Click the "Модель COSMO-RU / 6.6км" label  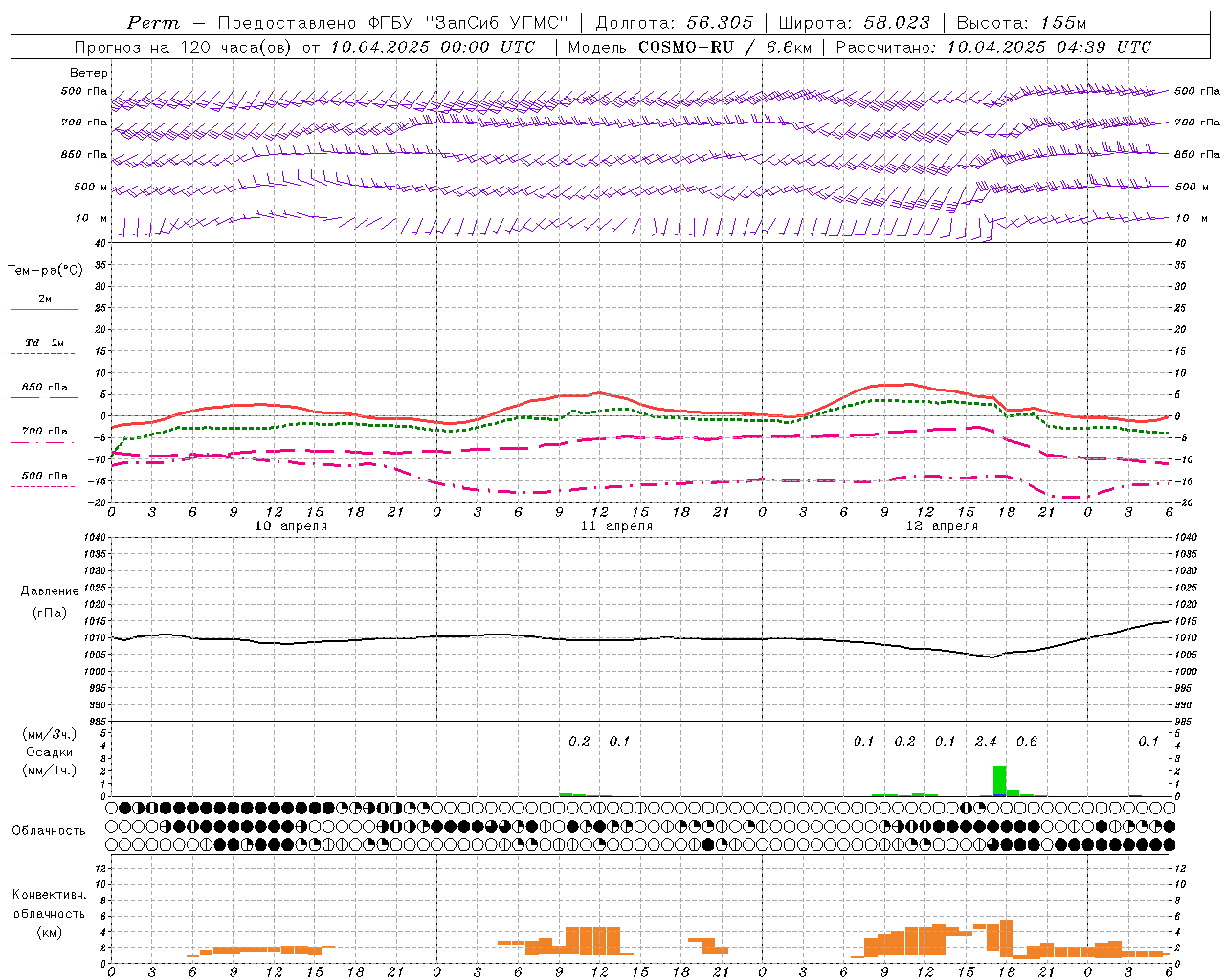[x=689, y=47]
